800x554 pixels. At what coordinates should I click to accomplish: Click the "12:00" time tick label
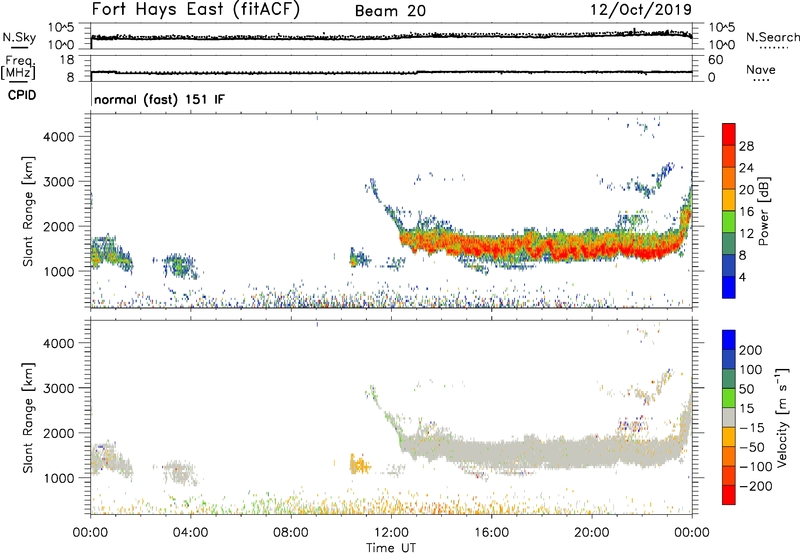(391, 533)
